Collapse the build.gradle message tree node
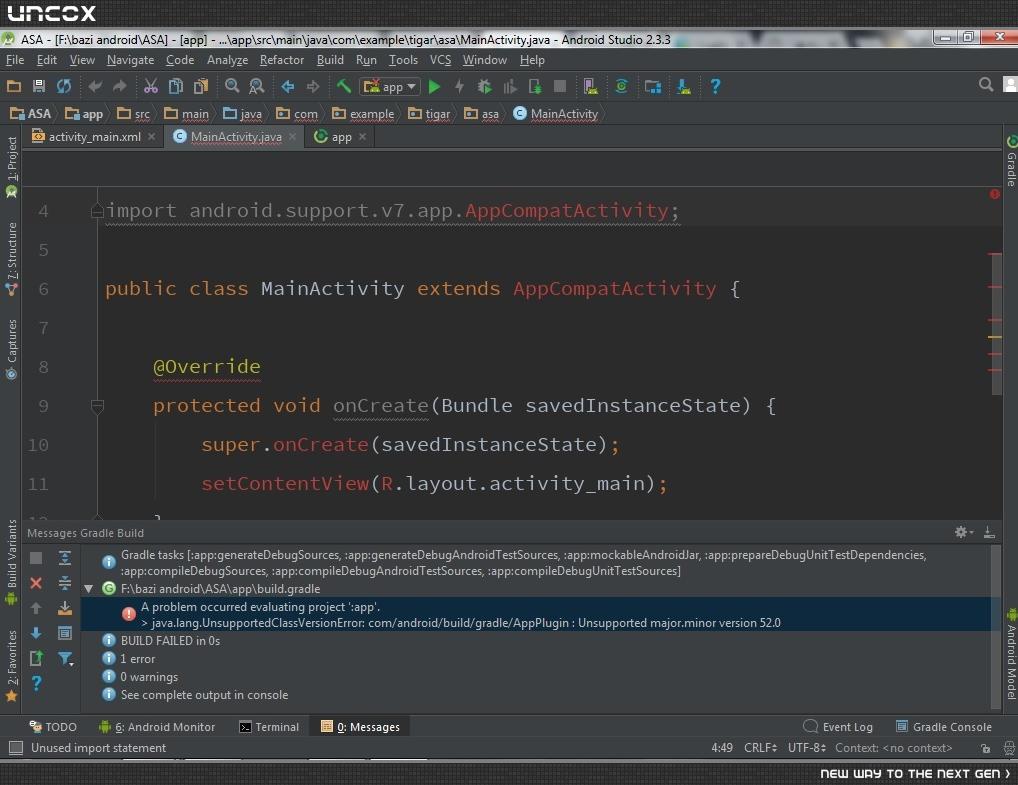This screenshot has width=1018, height=785. (89, 589)
